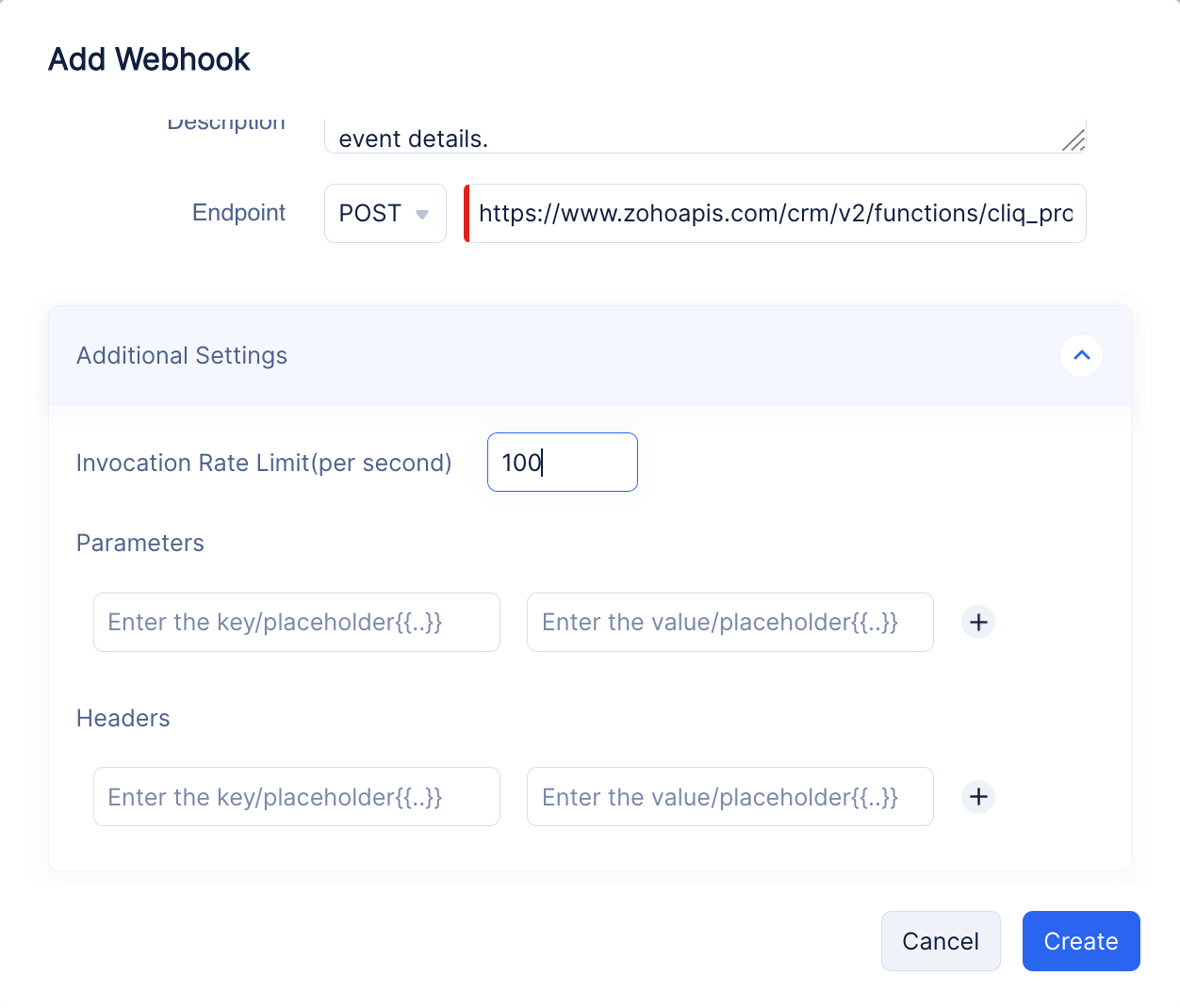The image size is (1180, 1008).
Task: Click the Headers key field
Action: [x=296, y=797]
